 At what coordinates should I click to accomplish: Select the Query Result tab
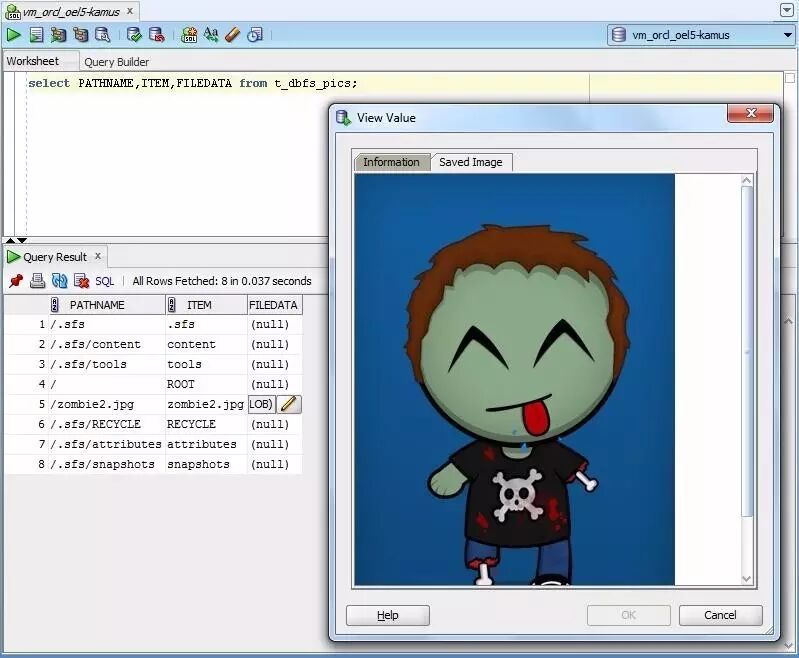click(55, 257)
